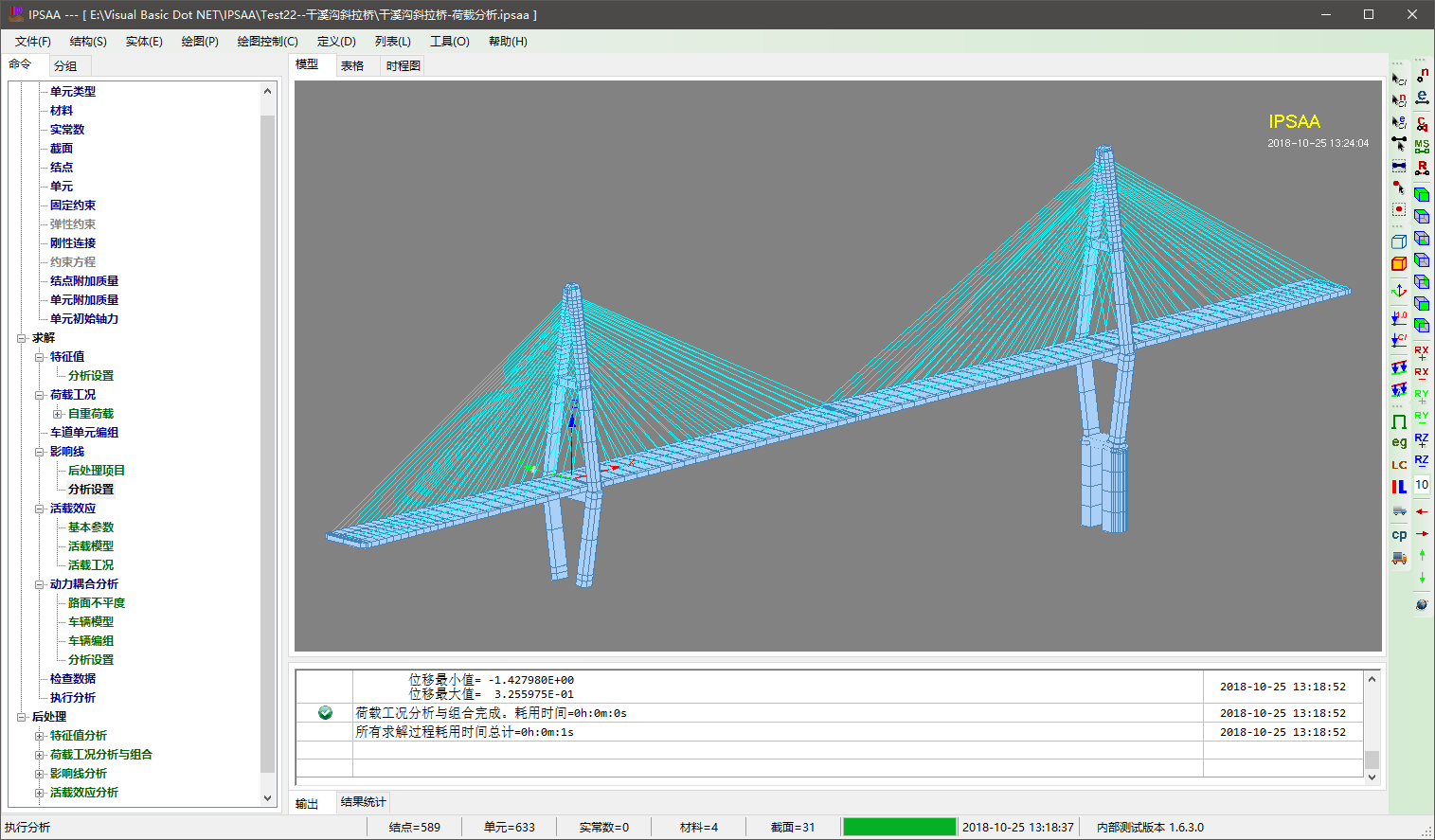Screen dimensions: 1435x840
Task: Expand the 特征值分析 node under 后处理
Action: pyautogui.click(x=40, y=736)
